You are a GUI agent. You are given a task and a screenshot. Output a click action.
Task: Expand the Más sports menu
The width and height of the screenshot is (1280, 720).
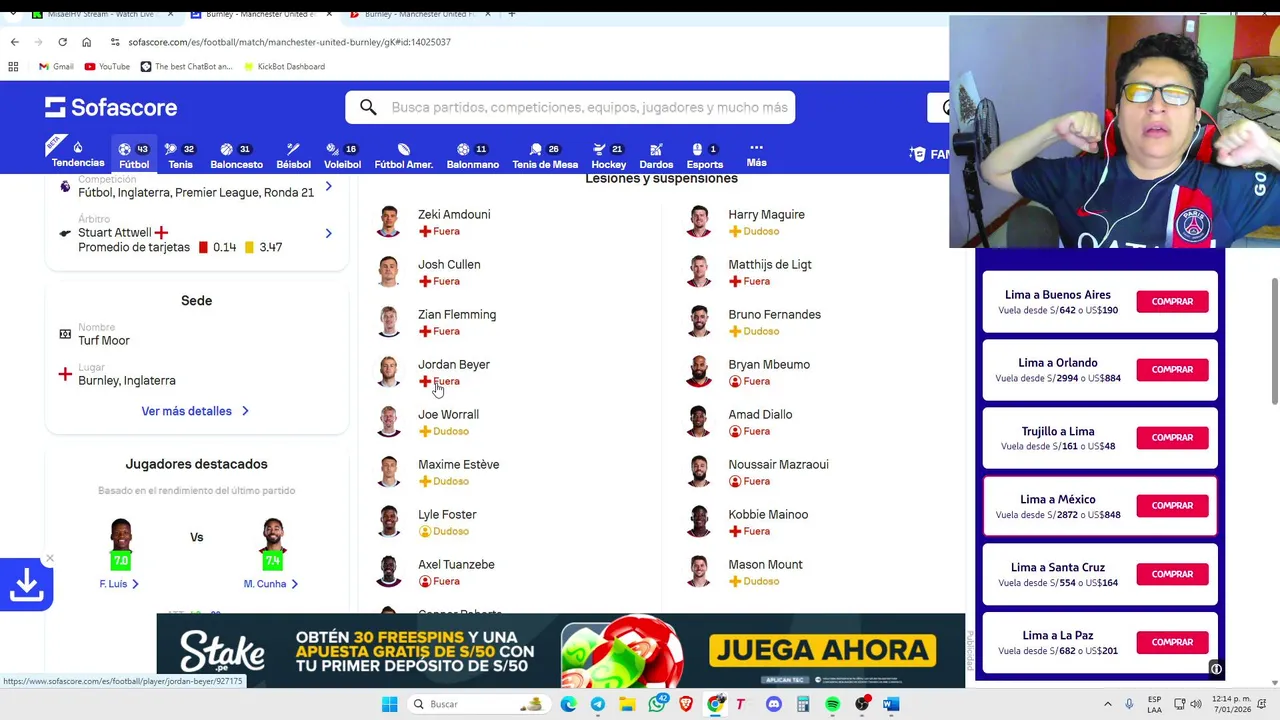(x=756, y=154)
